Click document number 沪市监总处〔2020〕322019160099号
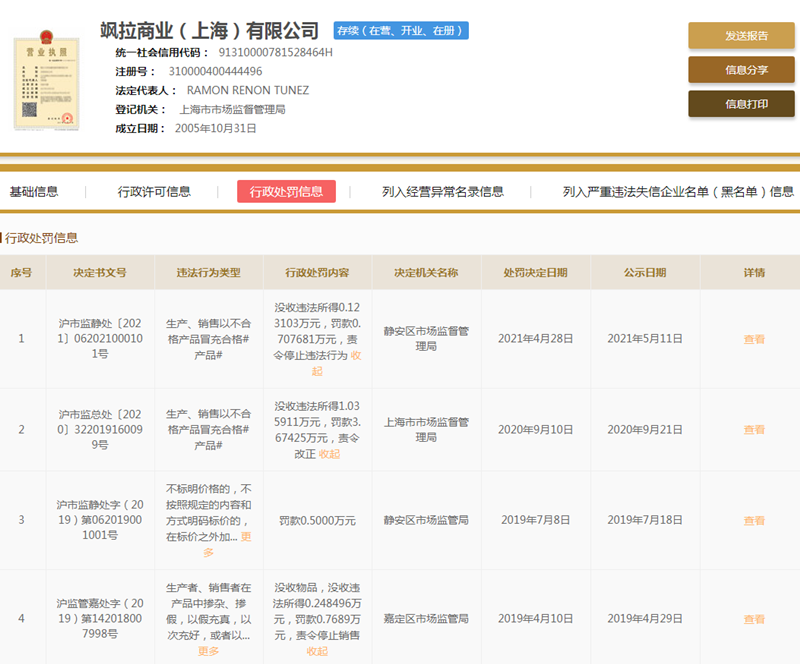Image resolution: width=800 pixels, height=664 pixels. (x=100, y=429)
